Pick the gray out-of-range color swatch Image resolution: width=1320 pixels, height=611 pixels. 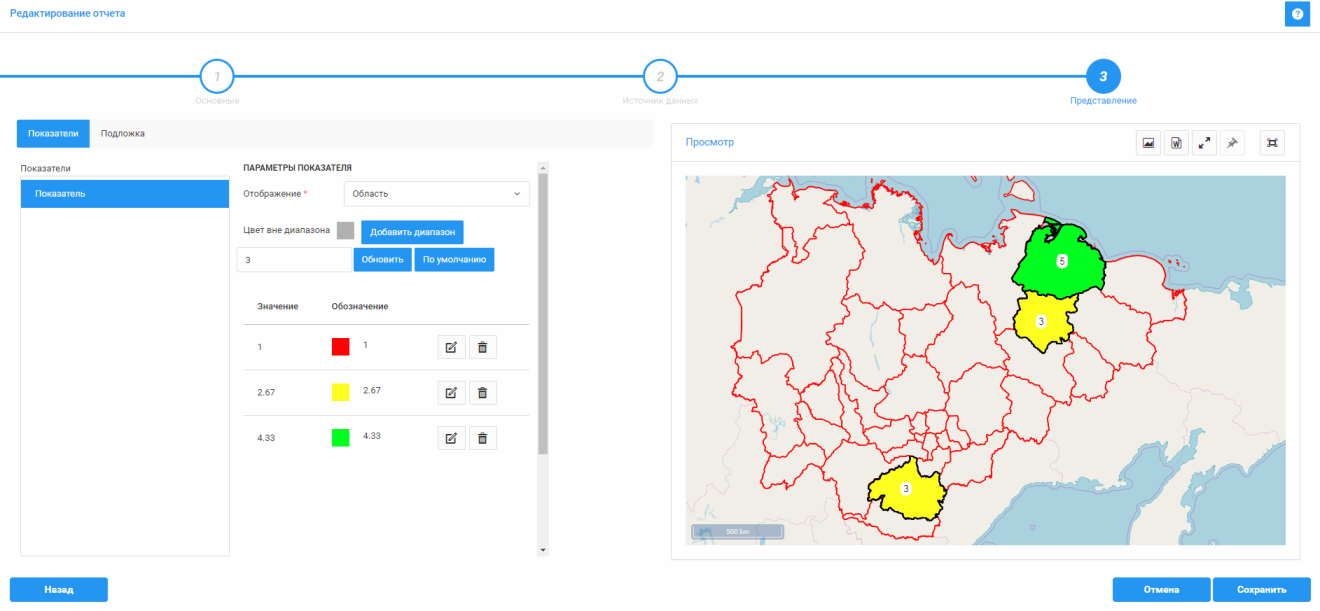[346, 231]
